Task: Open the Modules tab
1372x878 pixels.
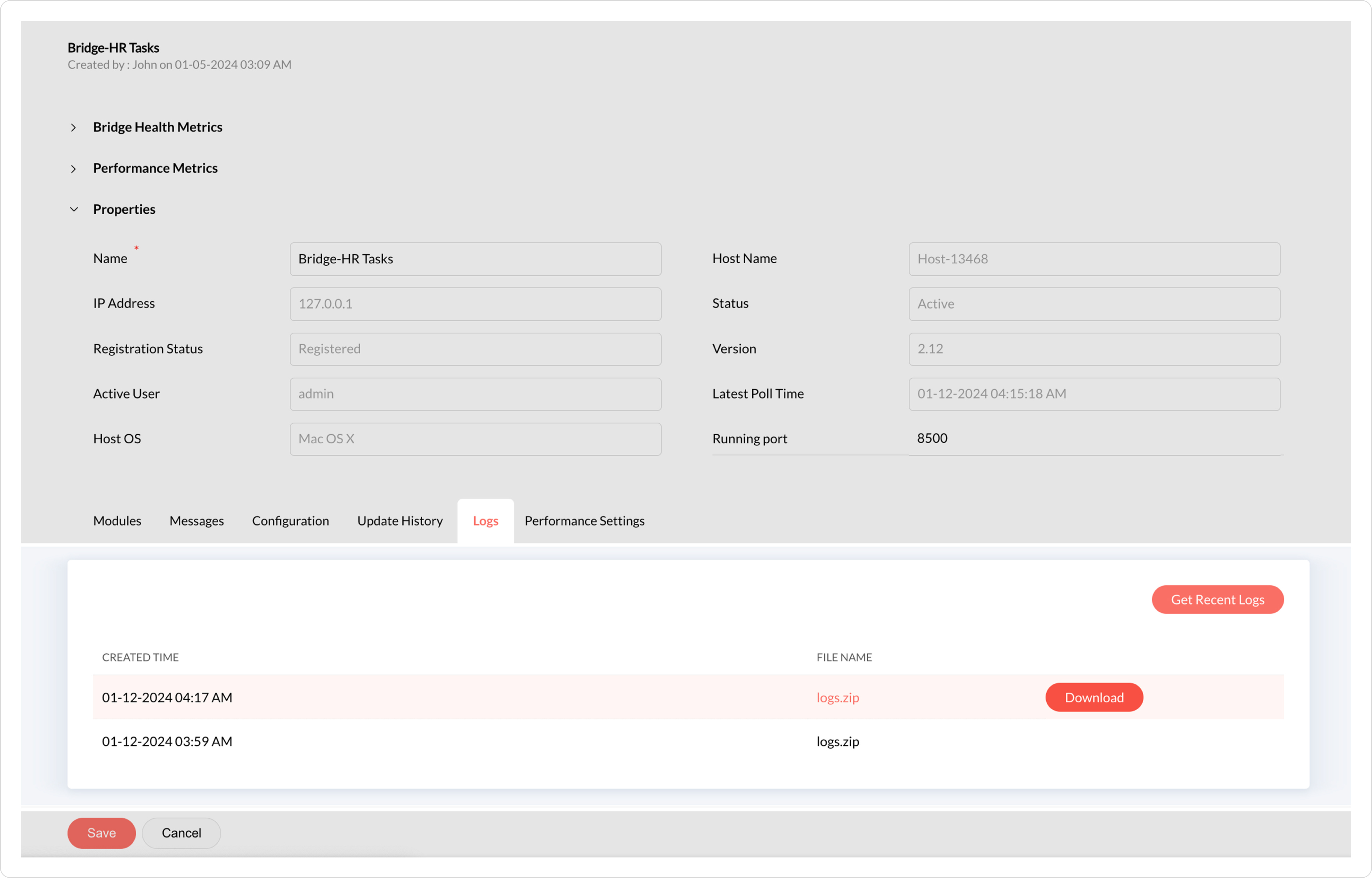Action: coord(117,521)
